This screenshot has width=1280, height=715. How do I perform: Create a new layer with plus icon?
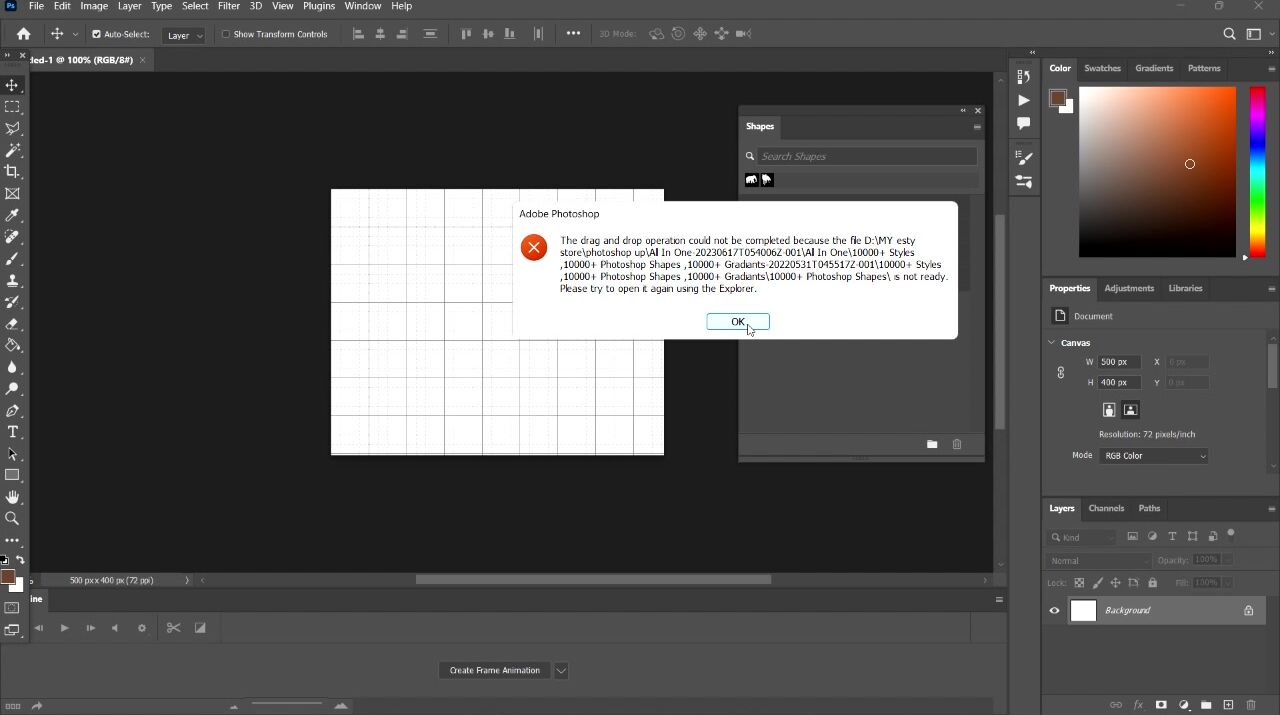pyautogui.click(x=1229, y=705)
